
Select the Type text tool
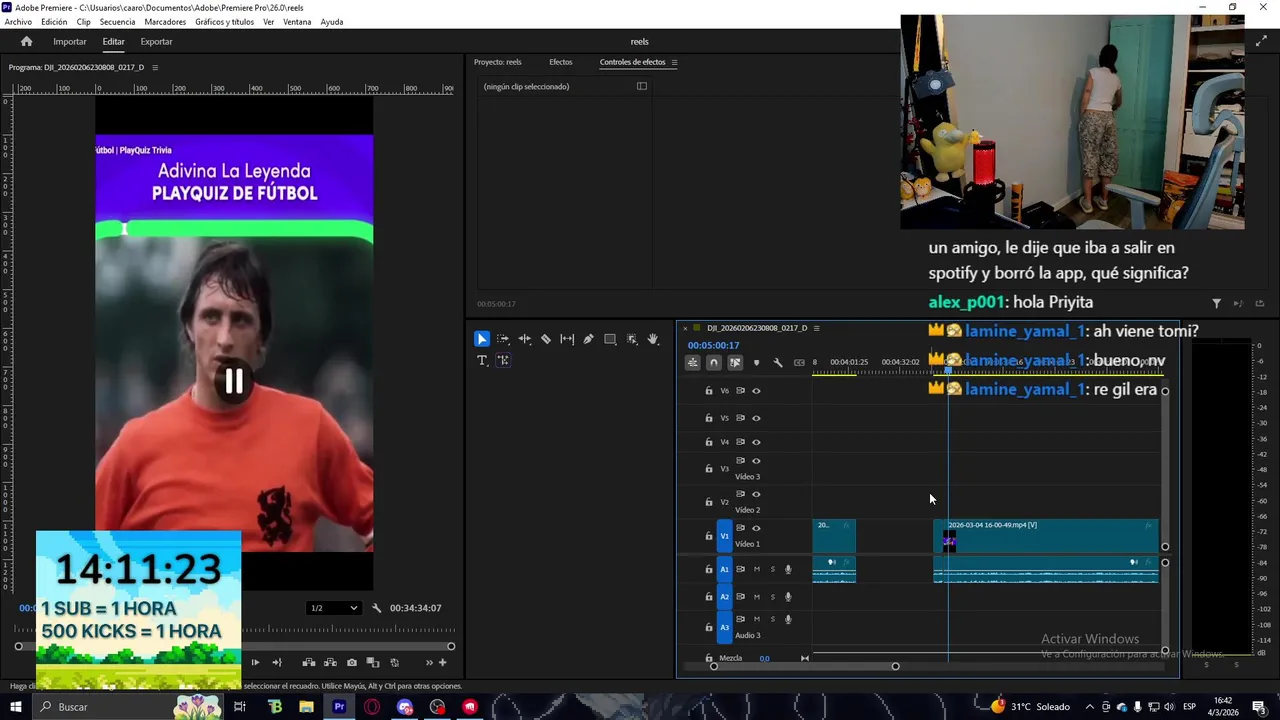coord(482,360)
